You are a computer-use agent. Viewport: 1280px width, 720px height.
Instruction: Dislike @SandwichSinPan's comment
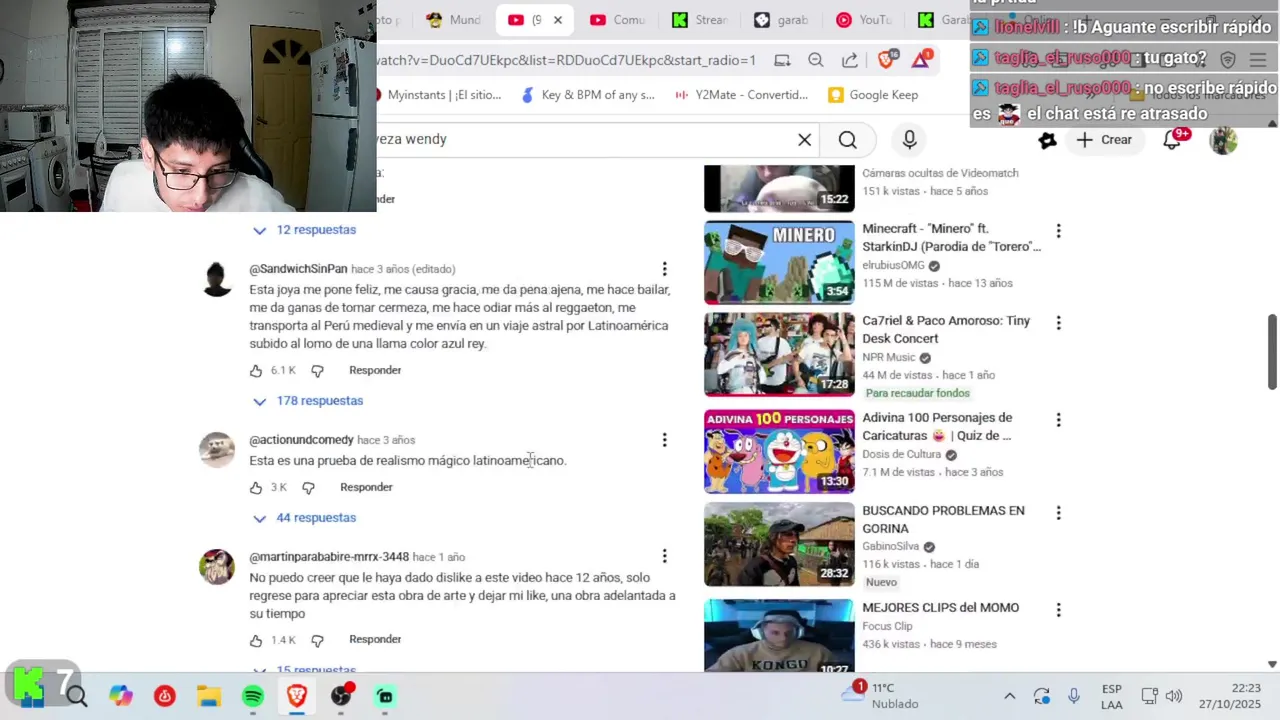(x=317, y=371)
